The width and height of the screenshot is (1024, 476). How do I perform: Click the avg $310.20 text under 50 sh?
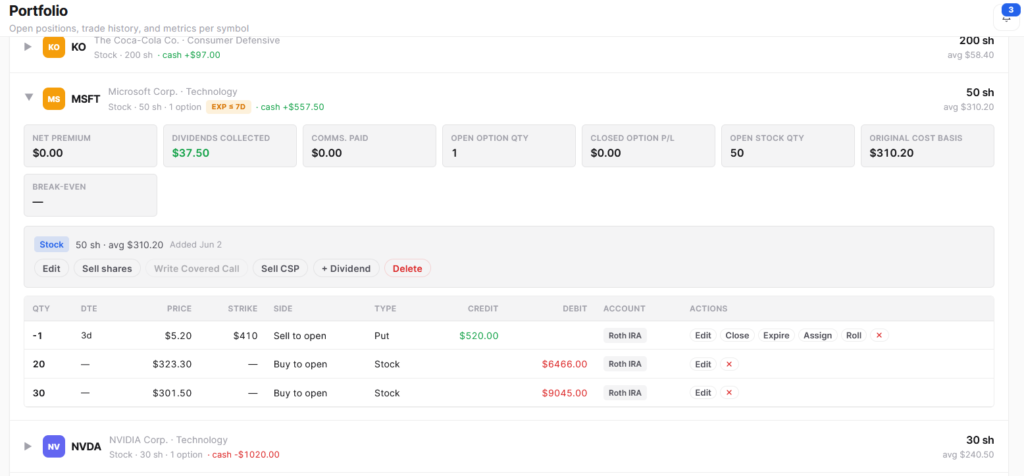[968, 107]
